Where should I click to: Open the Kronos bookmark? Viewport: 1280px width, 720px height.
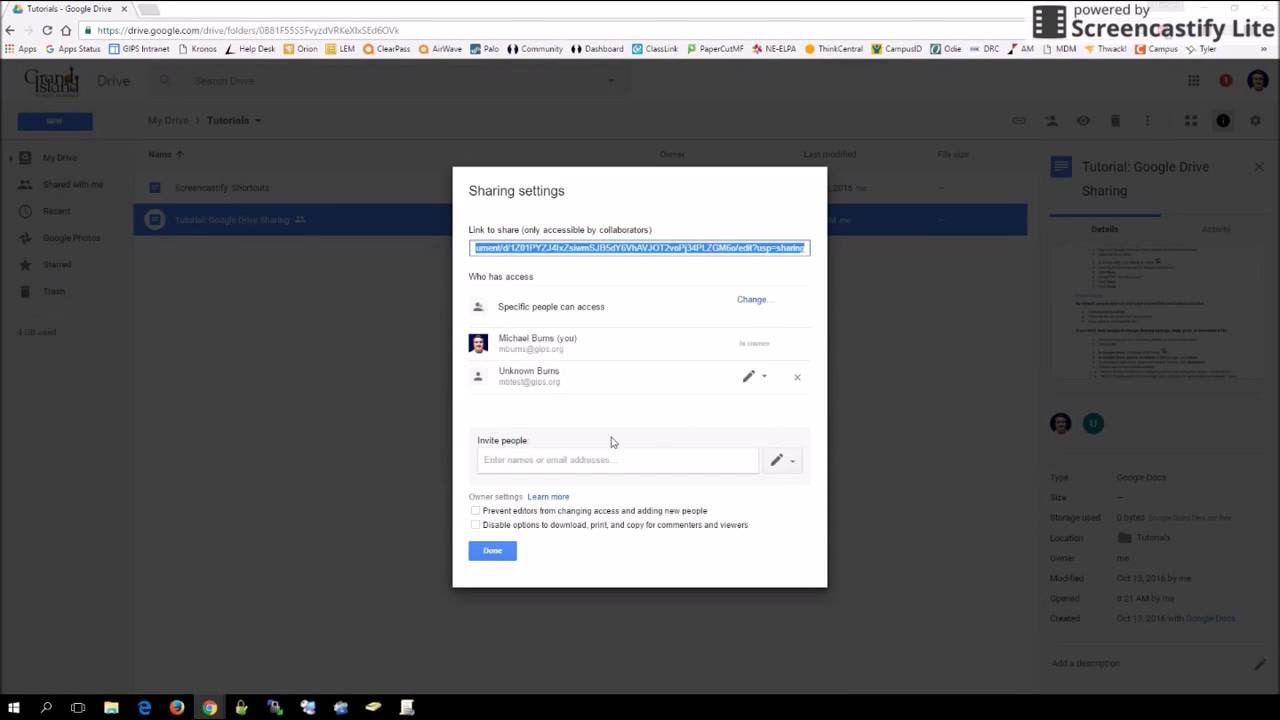[197, 49]
